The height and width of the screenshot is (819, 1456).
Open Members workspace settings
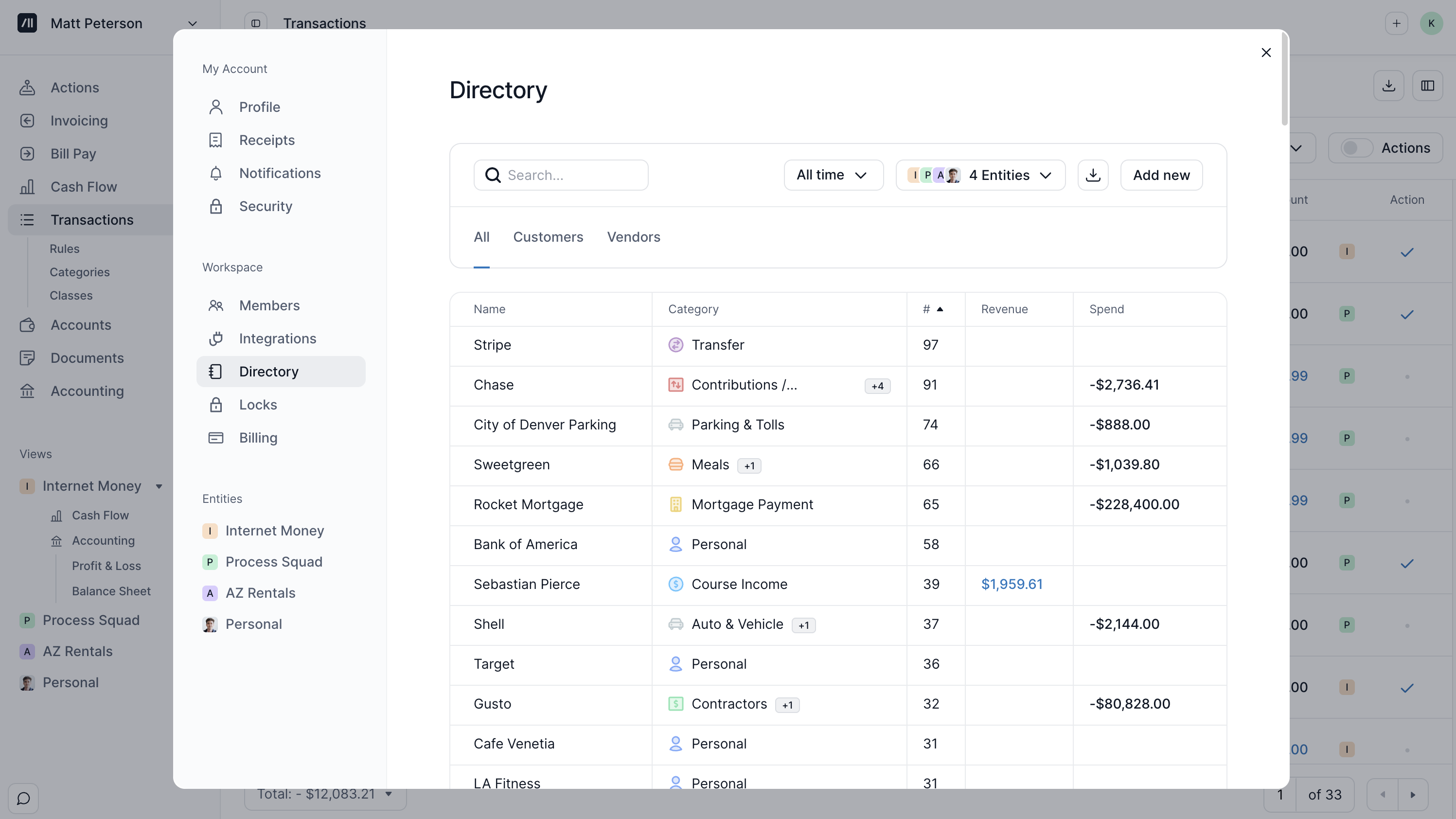tap(269, 305)
